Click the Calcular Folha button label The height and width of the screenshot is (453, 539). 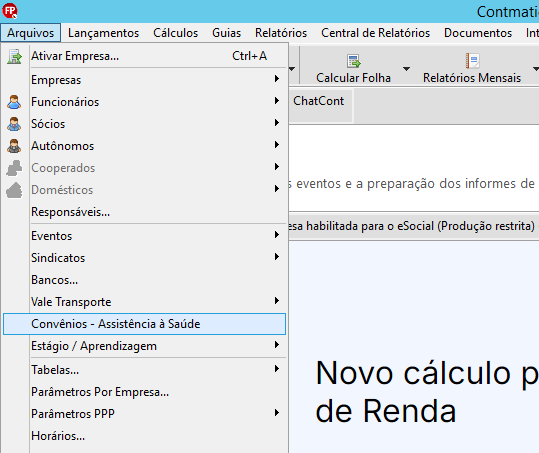pos(353,78)
